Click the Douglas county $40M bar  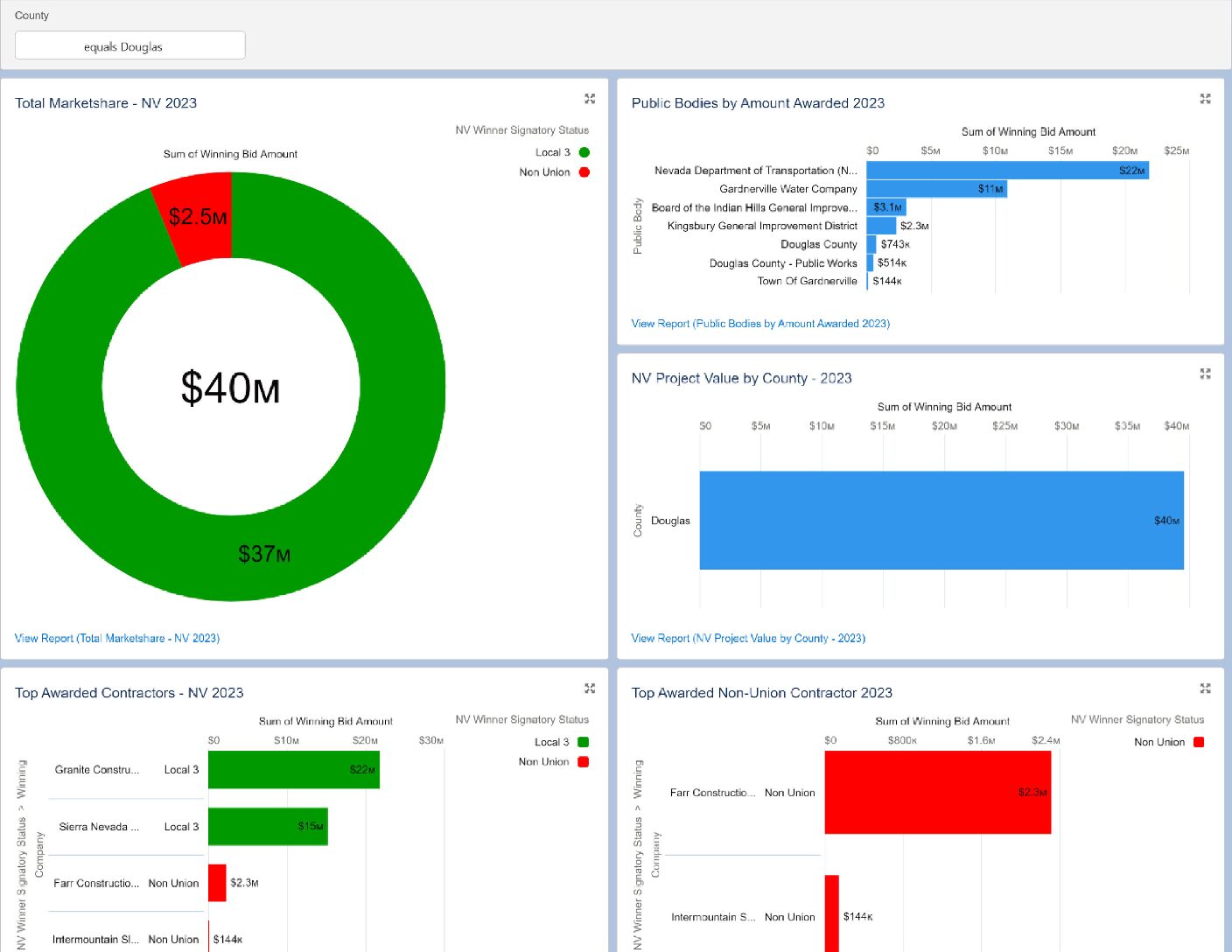[941, 521]
